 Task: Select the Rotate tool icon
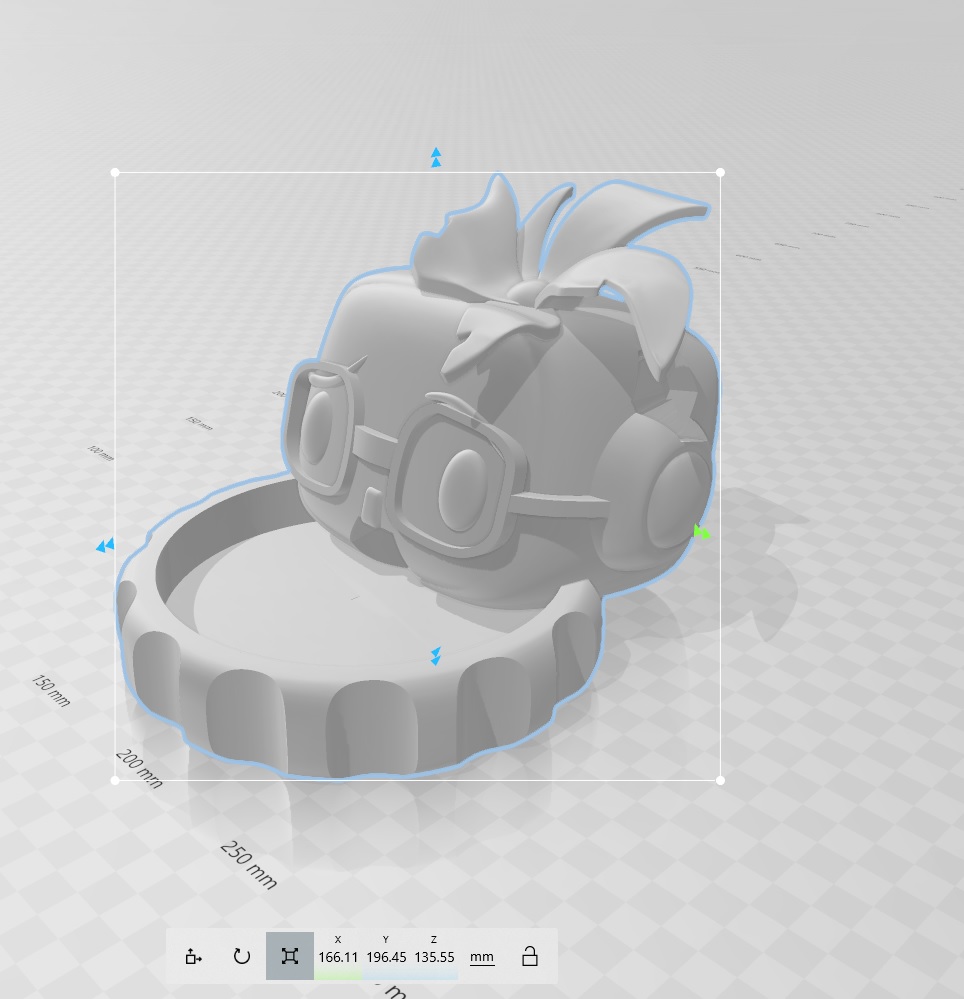[241, 956]
